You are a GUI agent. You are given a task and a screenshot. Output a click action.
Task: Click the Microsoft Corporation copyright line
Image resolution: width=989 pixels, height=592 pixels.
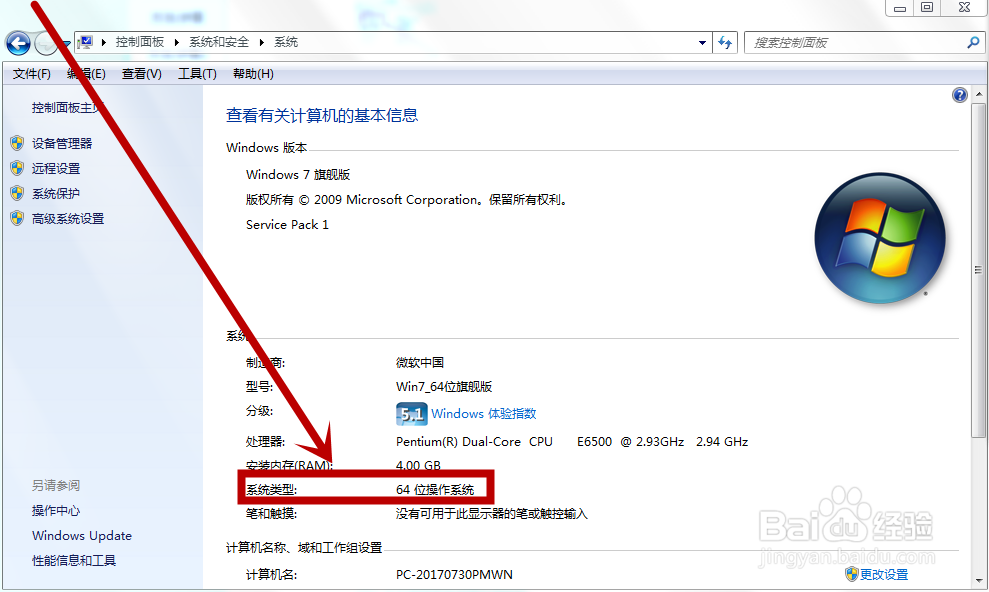(x=407, y=200)
